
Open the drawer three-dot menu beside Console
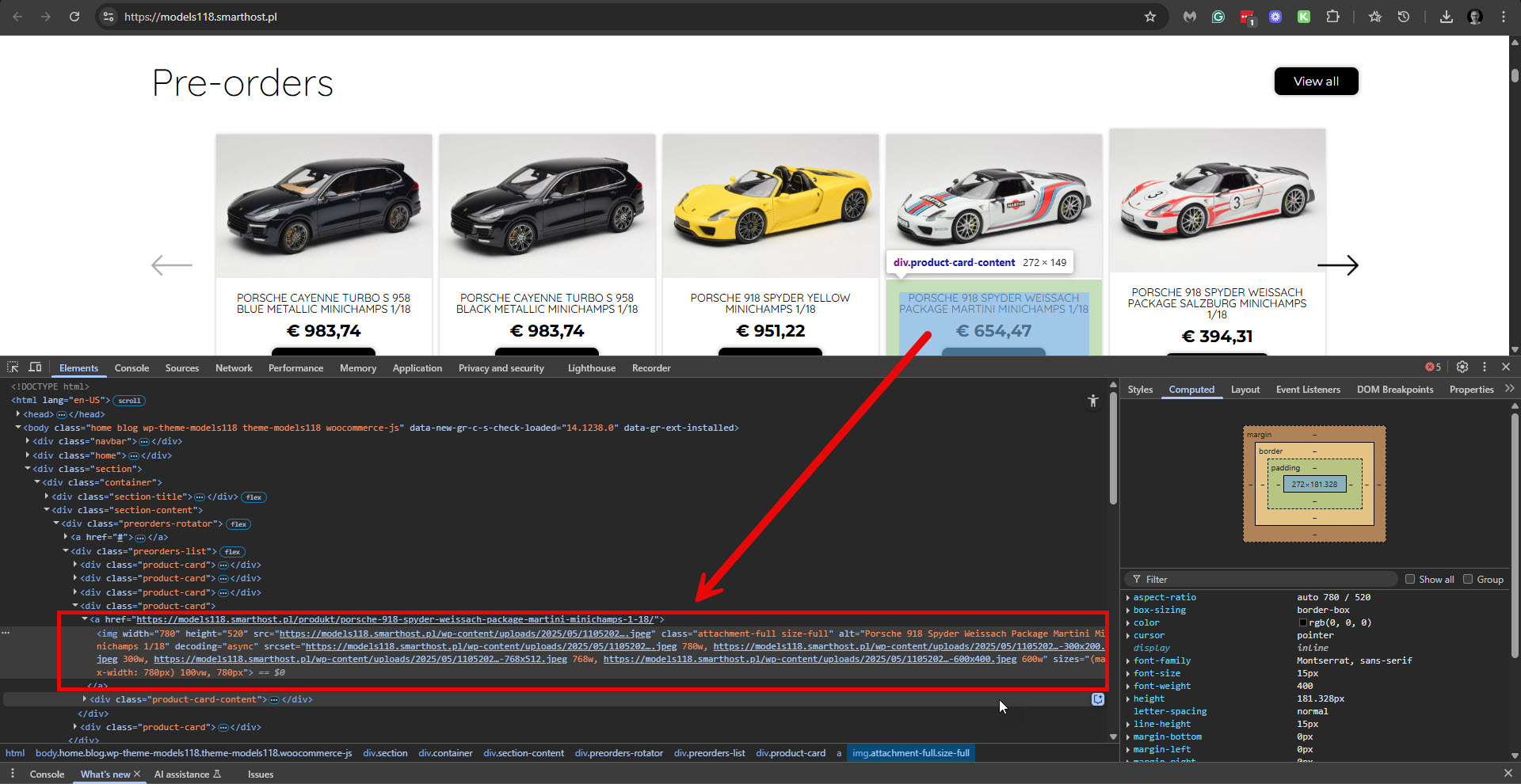tap(12, 774)
